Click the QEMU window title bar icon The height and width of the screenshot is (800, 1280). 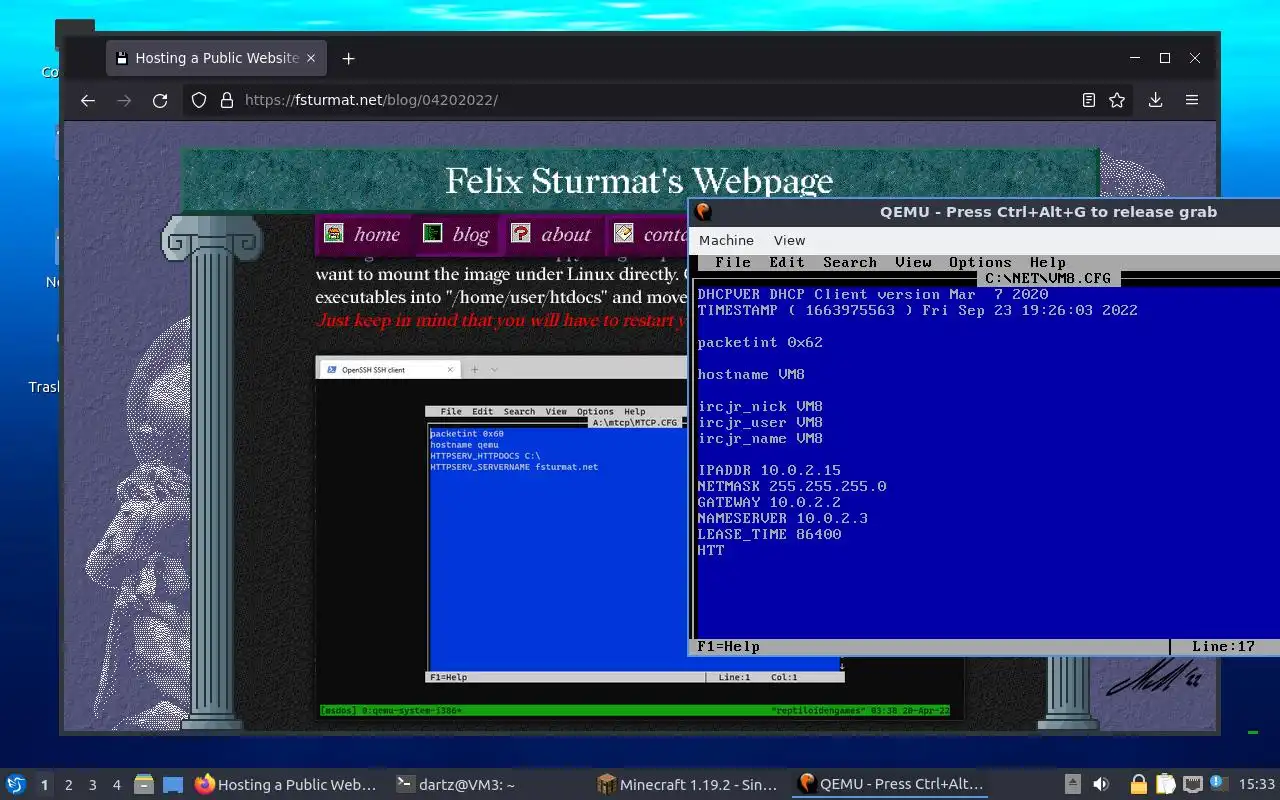(703, 211)
